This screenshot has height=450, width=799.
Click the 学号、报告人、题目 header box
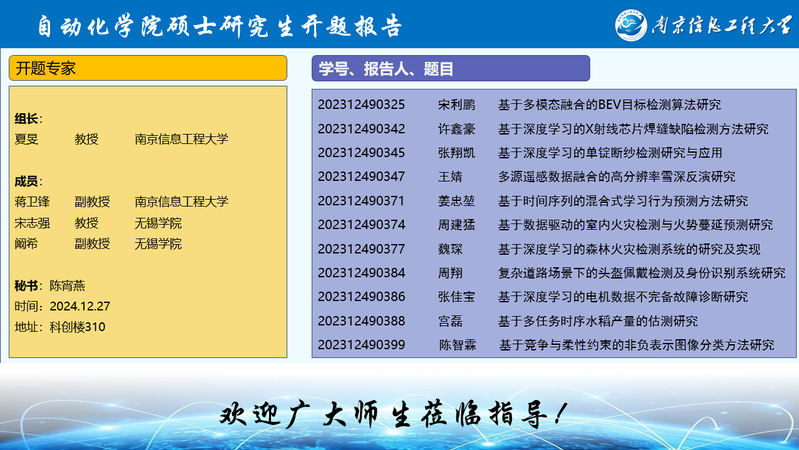point(450,68)
